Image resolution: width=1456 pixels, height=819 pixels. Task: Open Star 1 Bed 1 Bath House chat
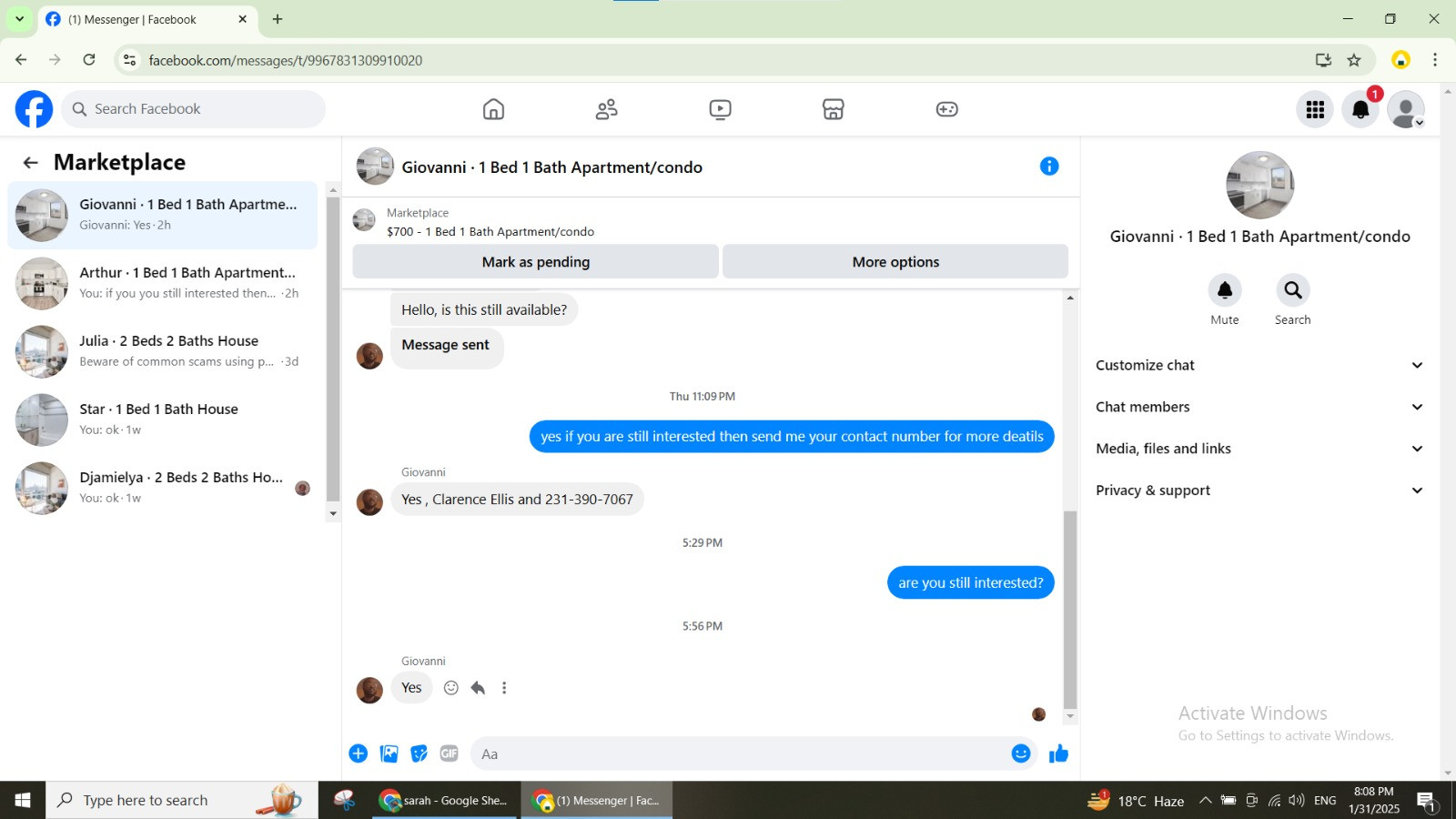(163, 420)
